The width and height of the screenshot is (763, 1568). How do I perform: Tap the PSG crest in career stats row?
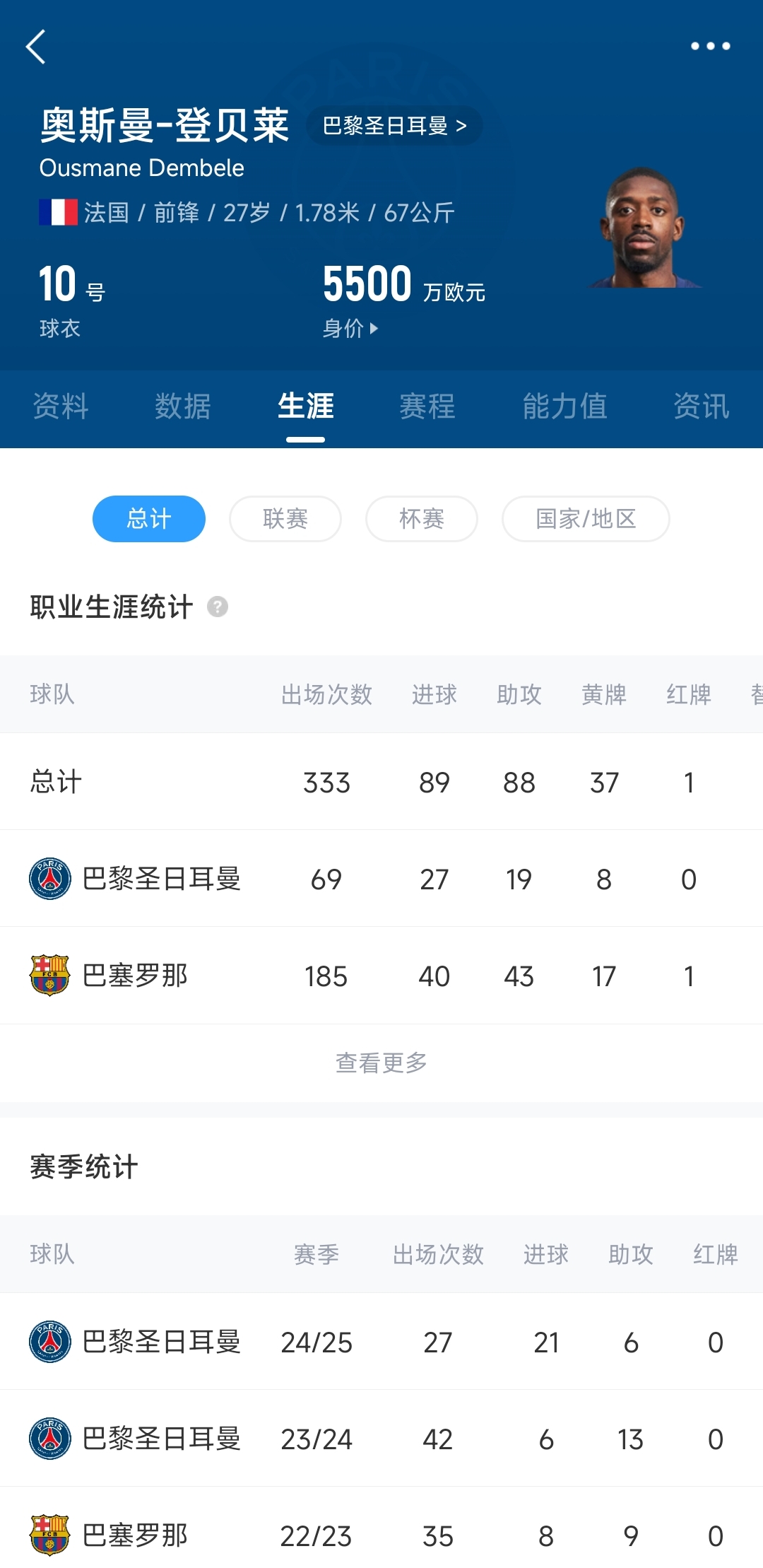[50, 879]
